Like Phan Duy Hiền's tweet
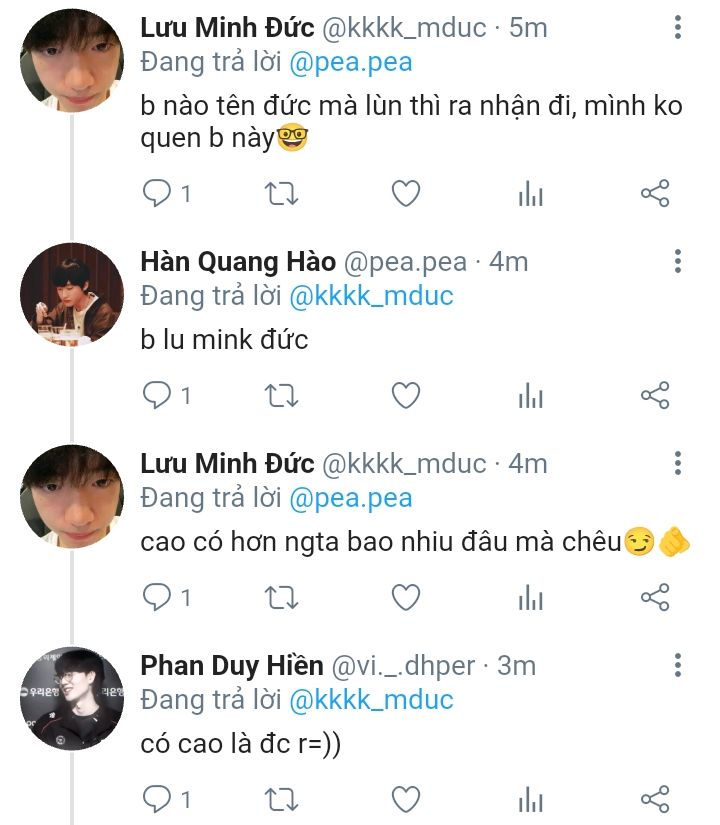 point(405,799)
